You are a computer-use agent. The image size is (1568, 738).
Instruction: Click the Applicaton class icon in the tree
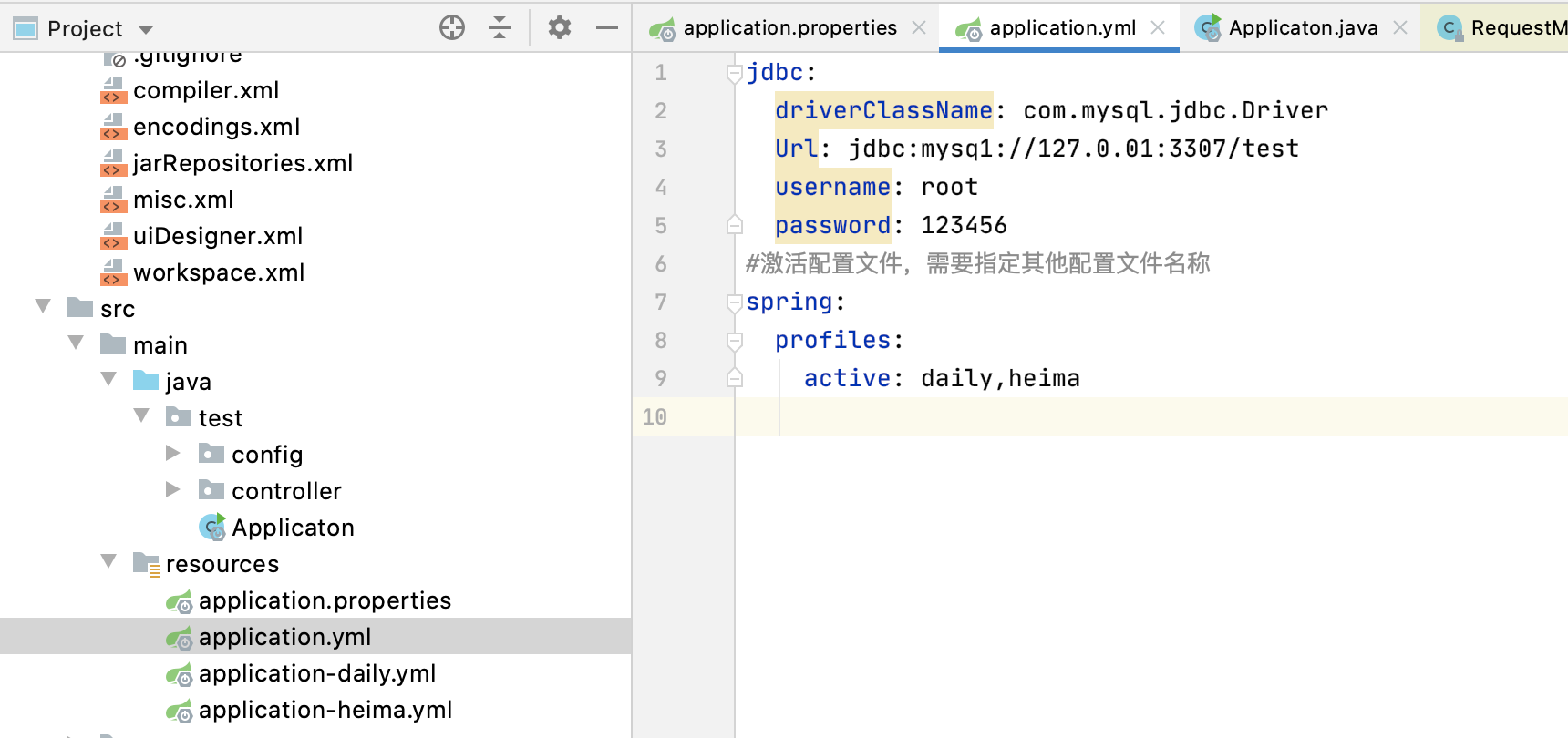[x=212, y=528]
